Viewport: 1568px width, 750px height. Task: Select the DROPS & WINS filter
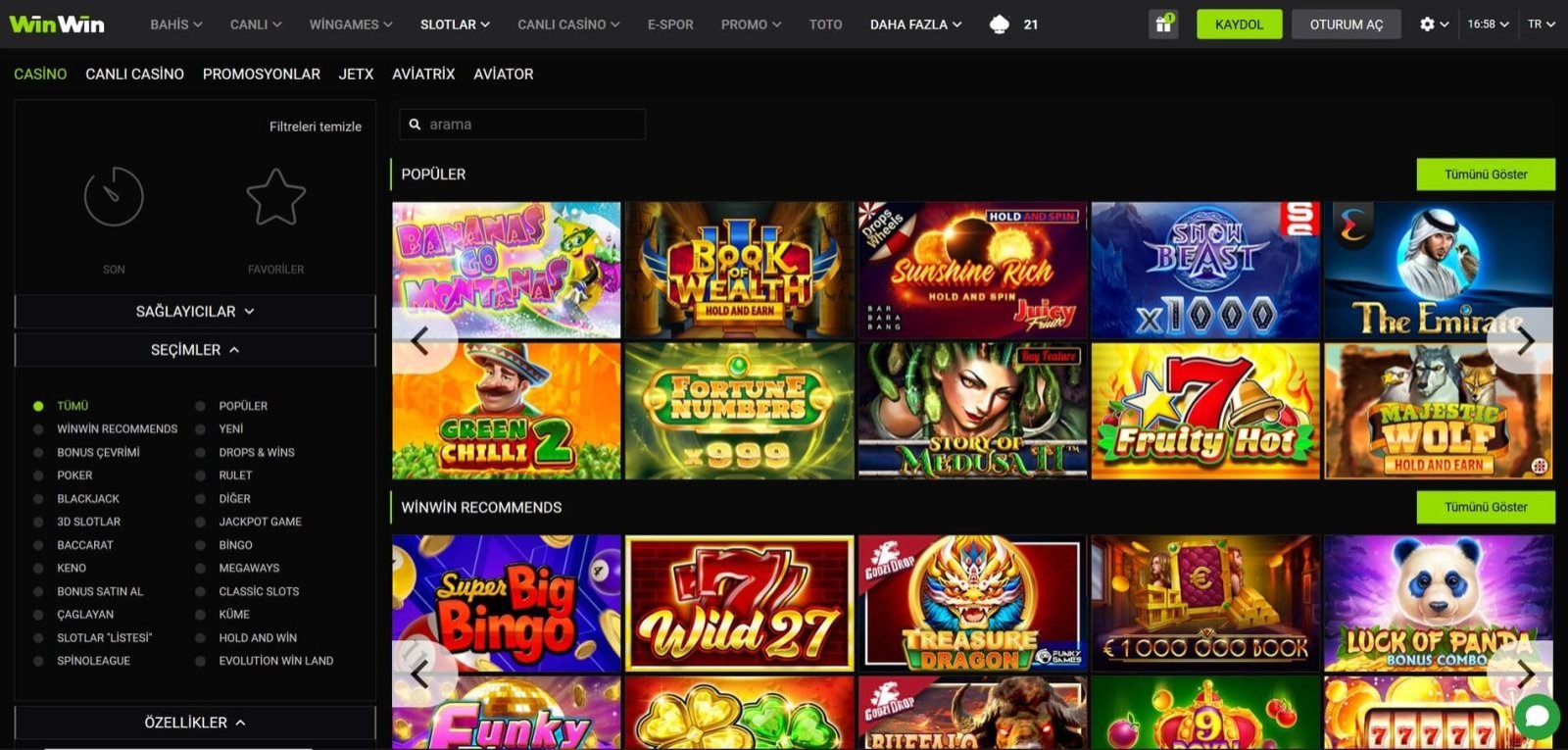click(244, 453)
